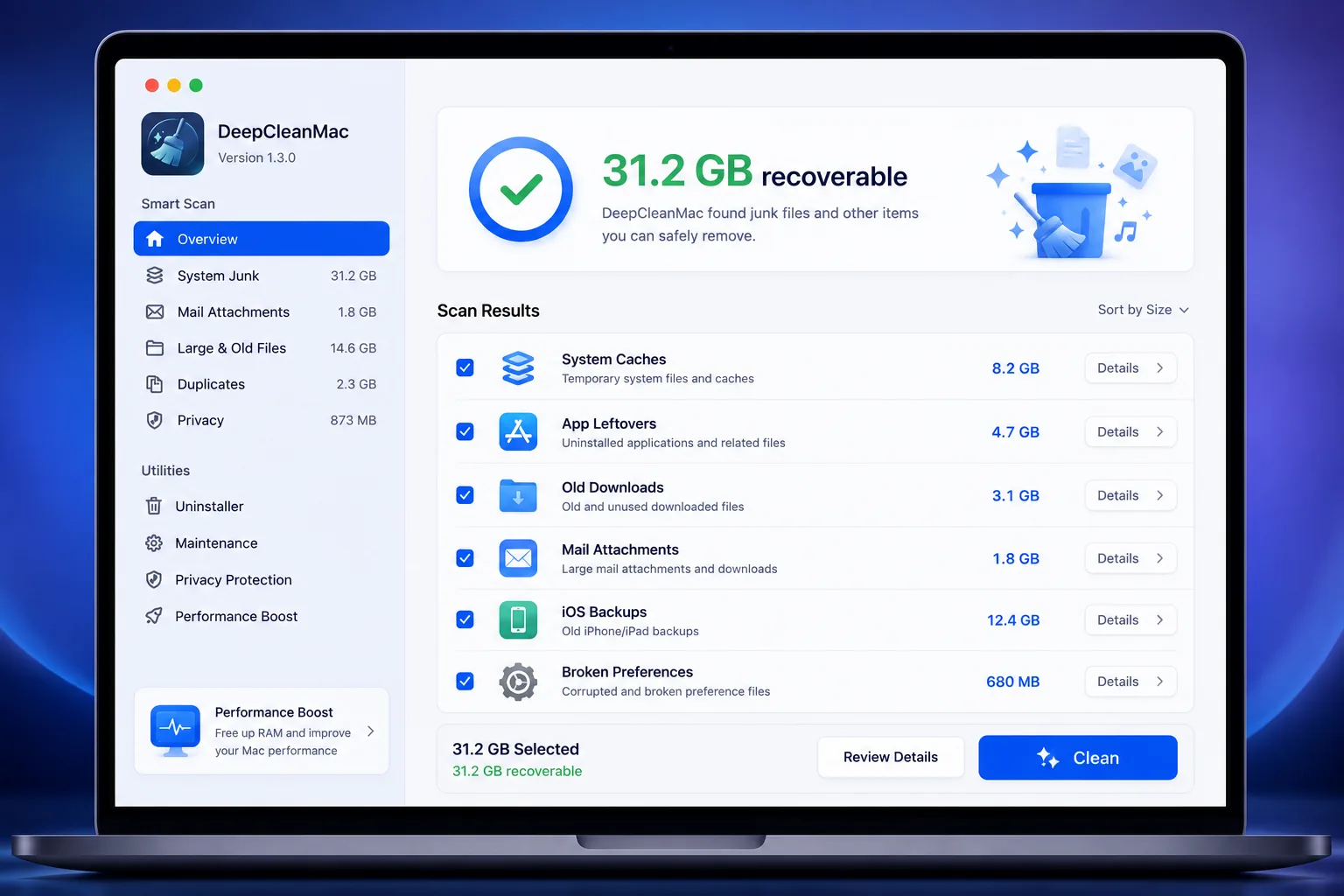Click the 680 MB size value
The image size is (1344, 896).
[1013, 682]
